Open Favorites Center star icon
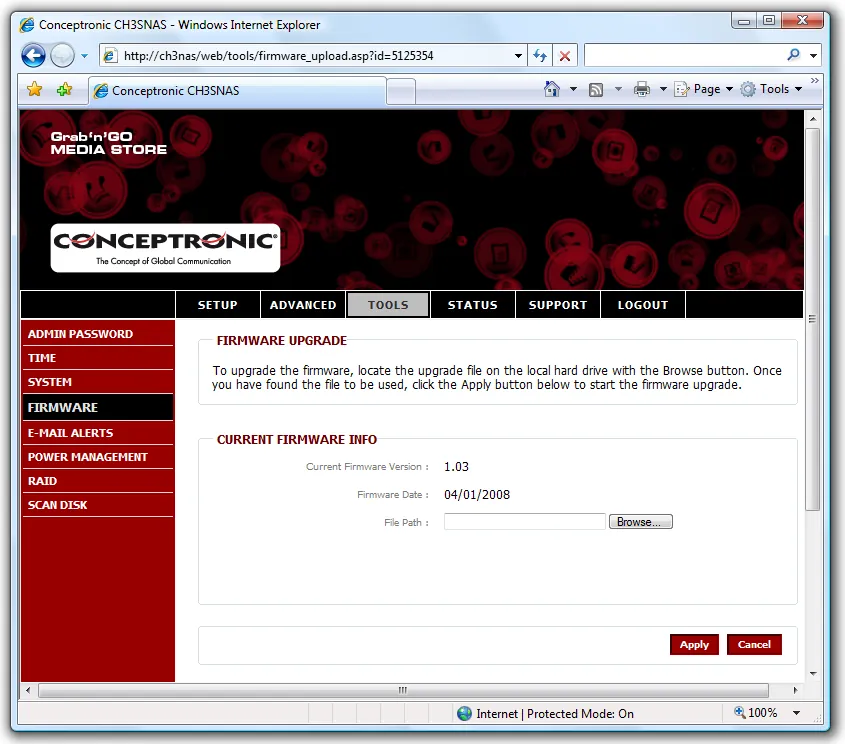Viewport: 845px width, 744px height. 34,89
